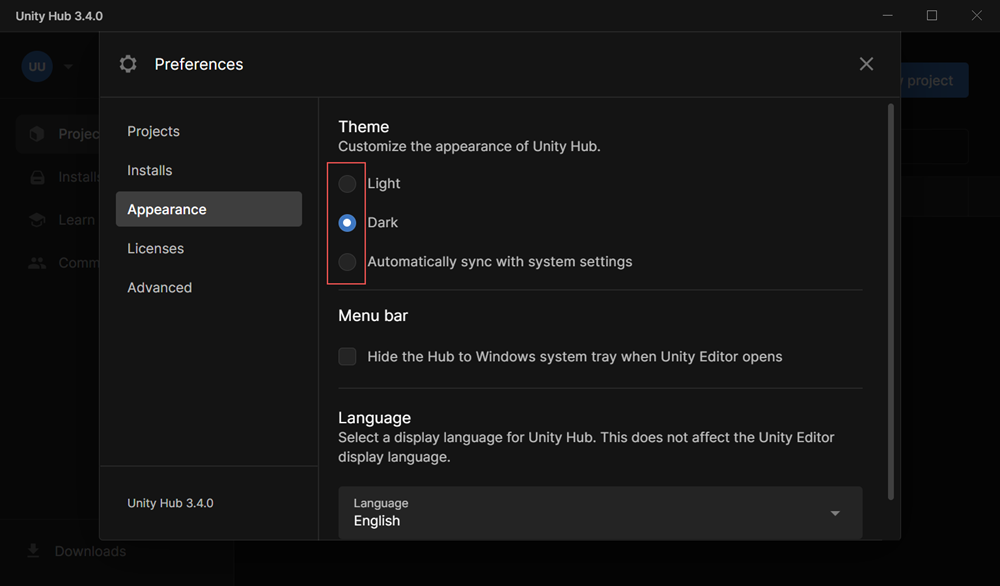The width and height of the screenshot is (1000, 586).
Task: Maximize the Unity Hub window
Action: coord(932,15)
